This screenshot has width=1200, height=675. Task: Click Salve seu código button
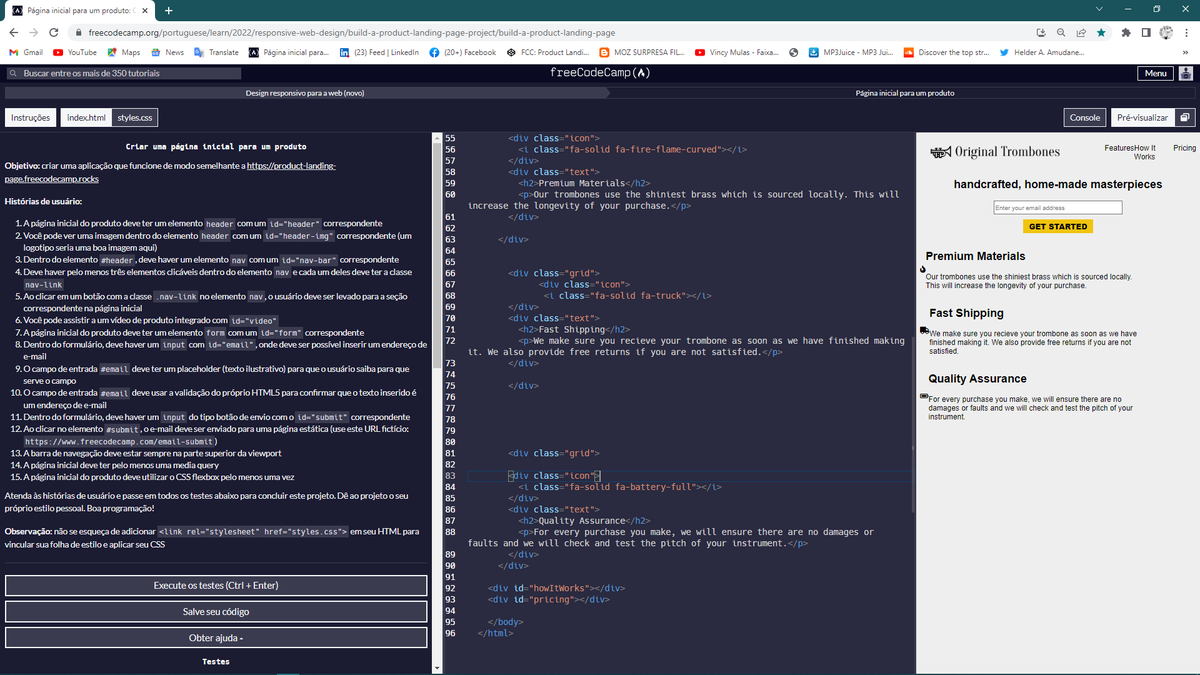point(215,611)
